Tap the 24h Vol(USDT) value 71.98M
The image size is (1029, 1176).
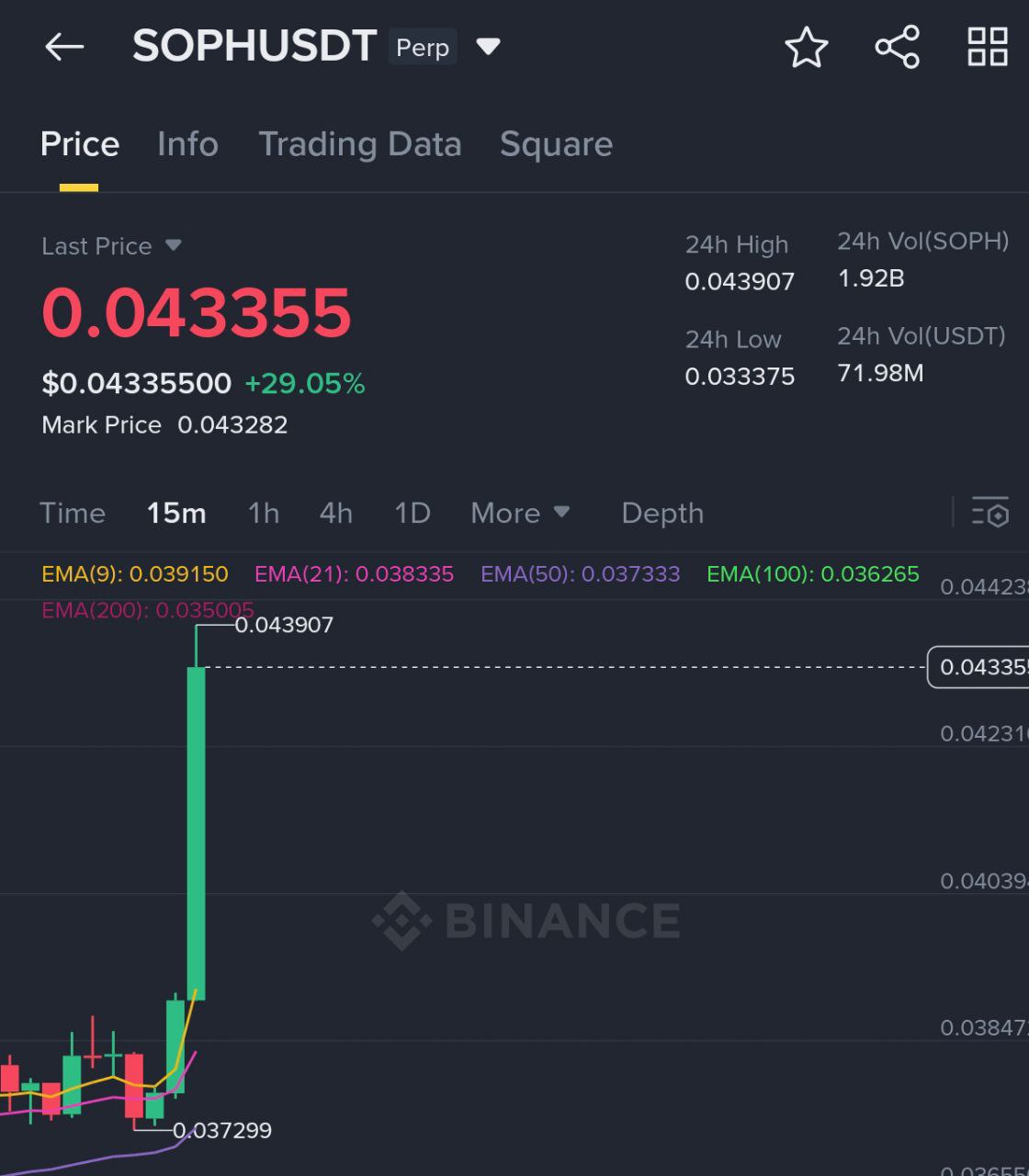click(880, 373)
